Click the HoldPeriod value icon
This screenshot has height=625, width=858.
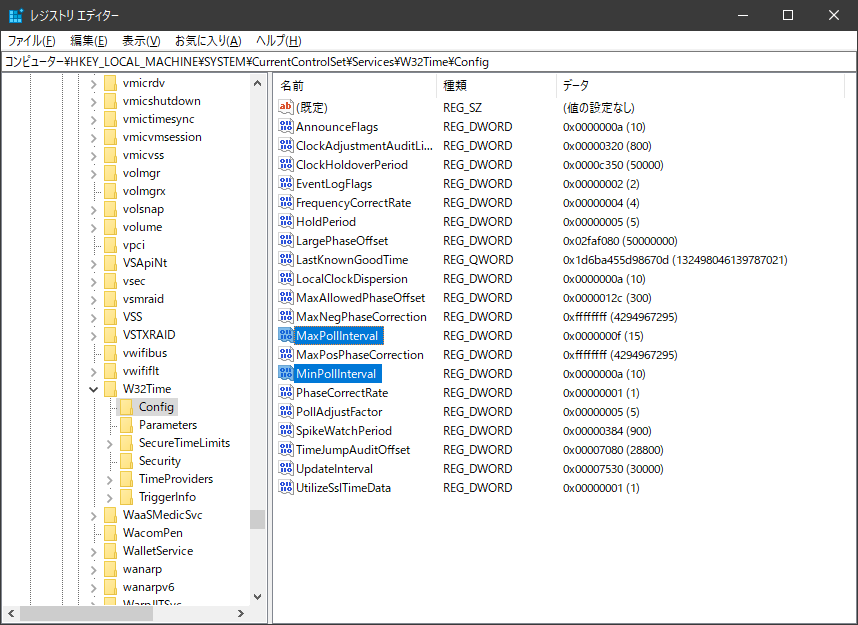(286, 221)
